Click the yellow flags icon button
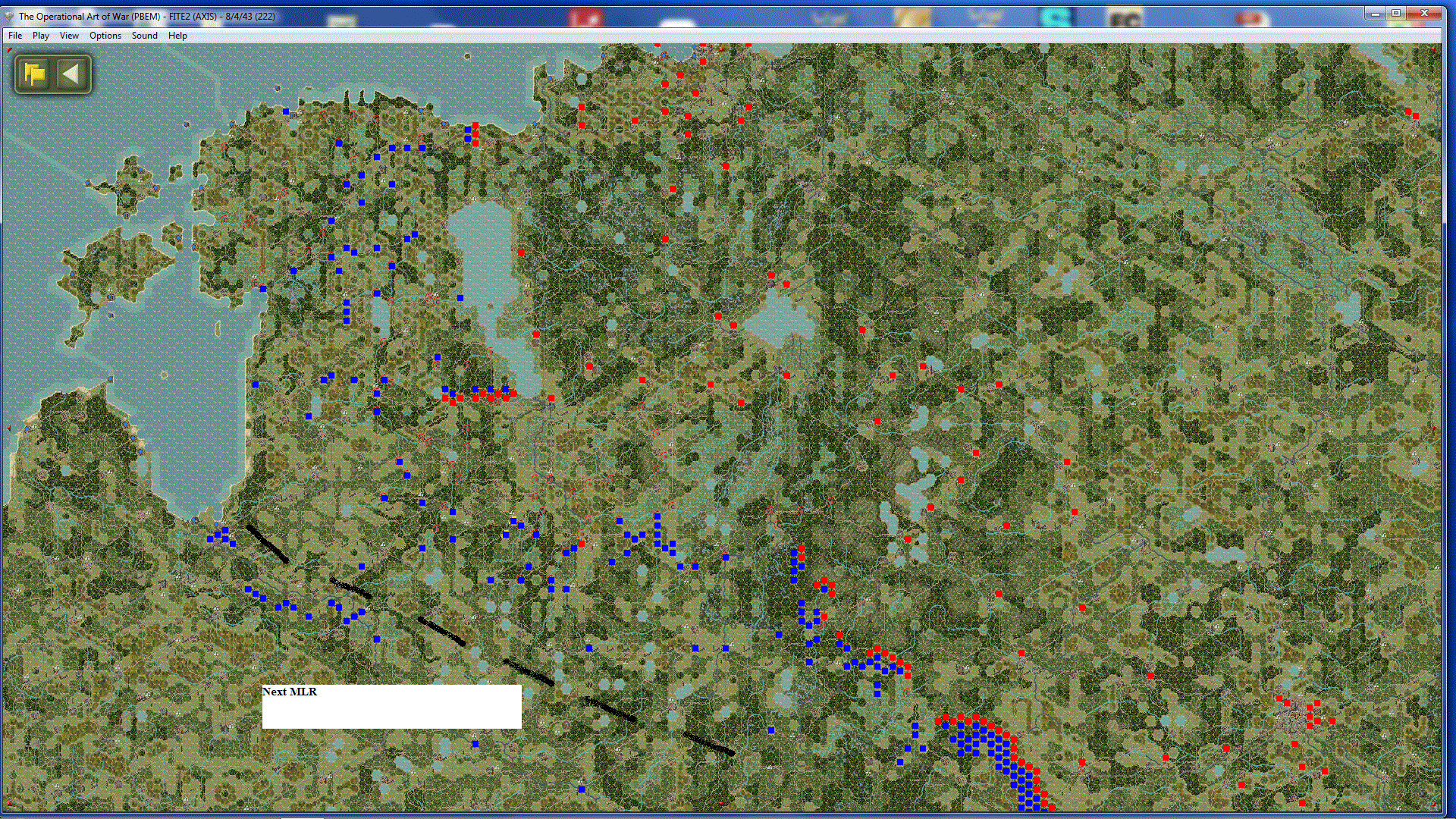This screenshot has height=819, width=1456. 35,74
